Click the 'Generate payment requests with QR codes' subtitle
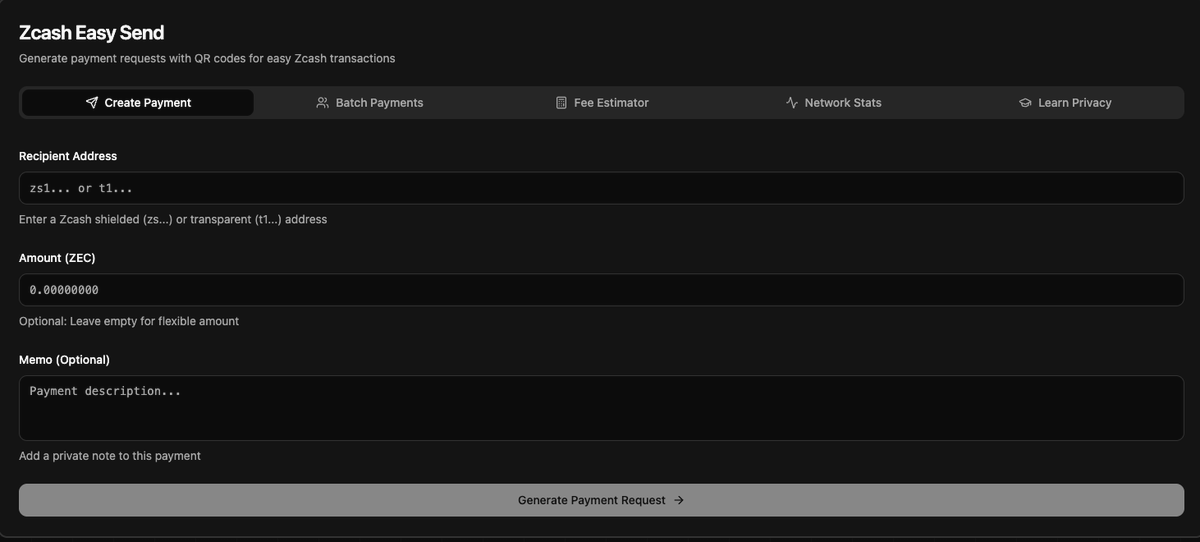The height and width of the screenshot is (542, 1200). (207, 58)
